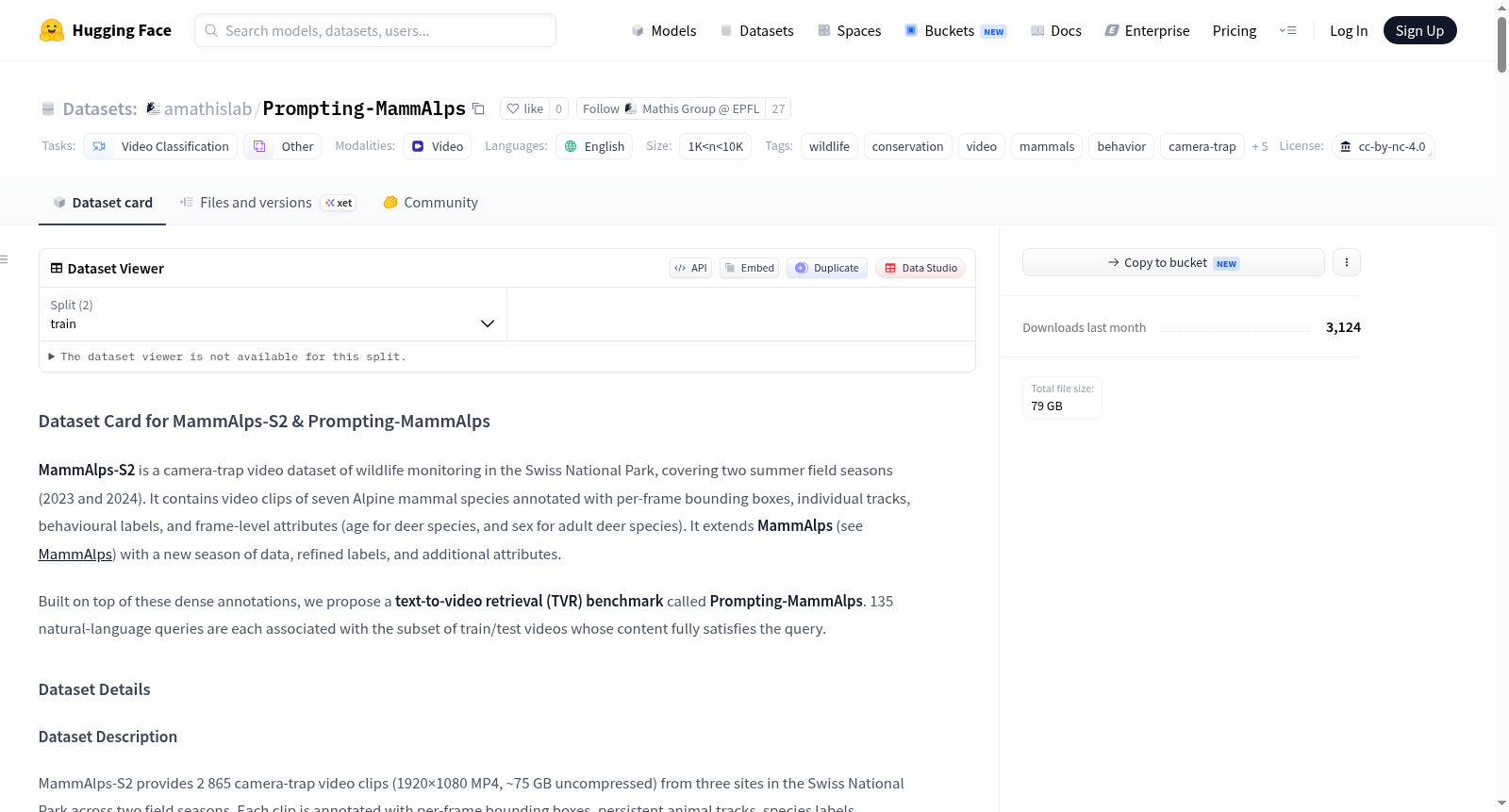Open the navigation overflow menu icon

pyautogui.click(x=1287, y=30)
